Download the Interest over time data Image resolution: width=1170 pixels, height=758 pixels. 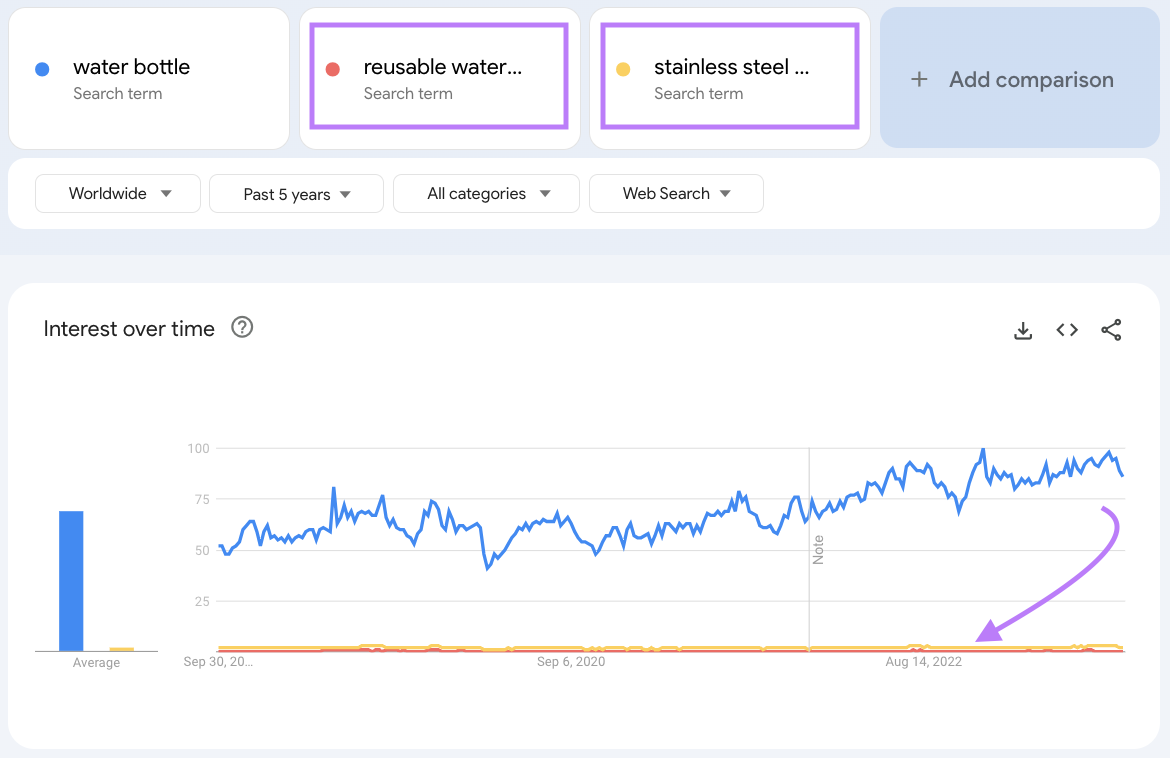(x=1023, y=329)
